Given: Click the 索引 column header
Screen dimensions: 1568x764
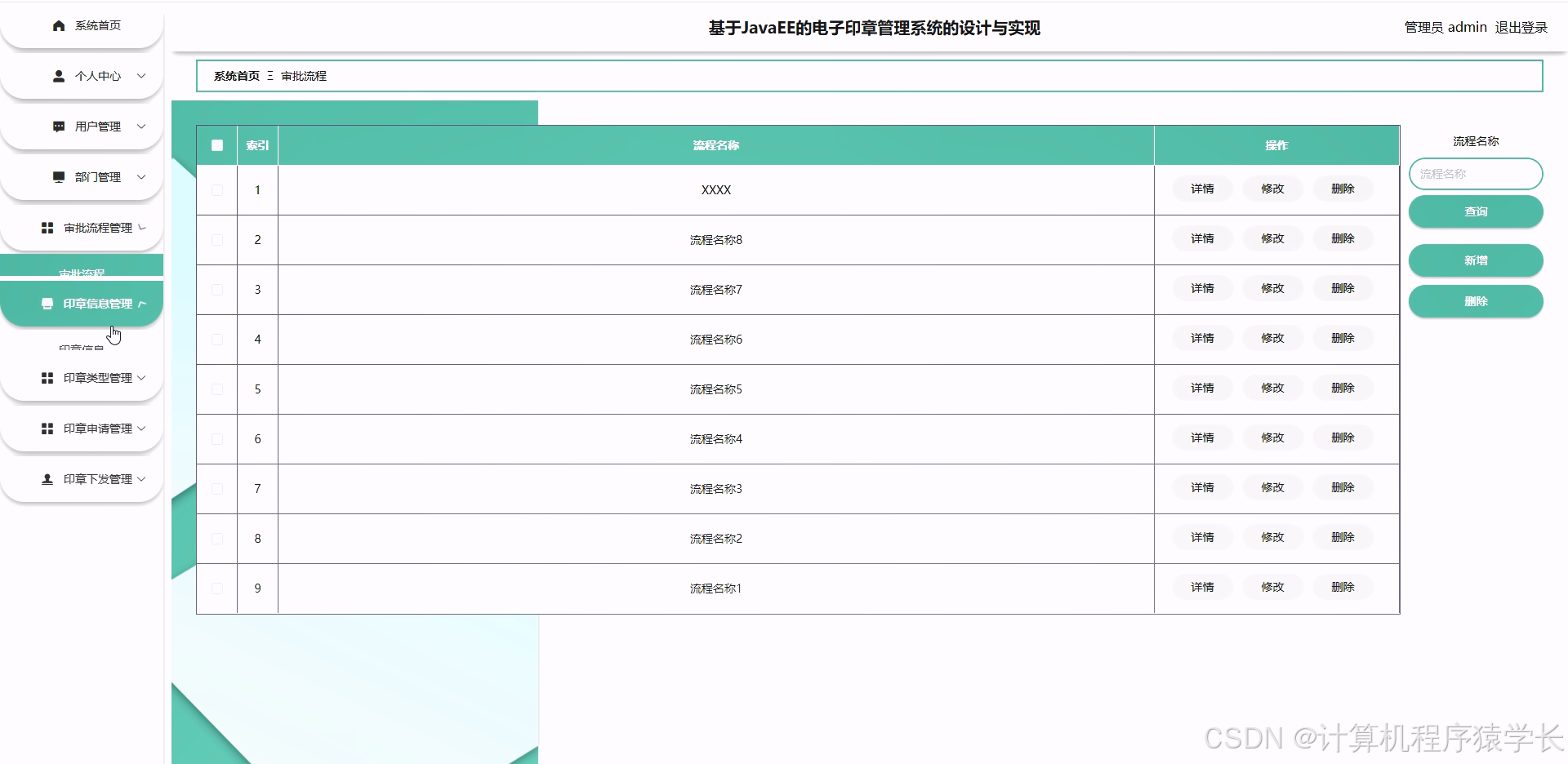Looking at the screenshot, I should point(257,145).
